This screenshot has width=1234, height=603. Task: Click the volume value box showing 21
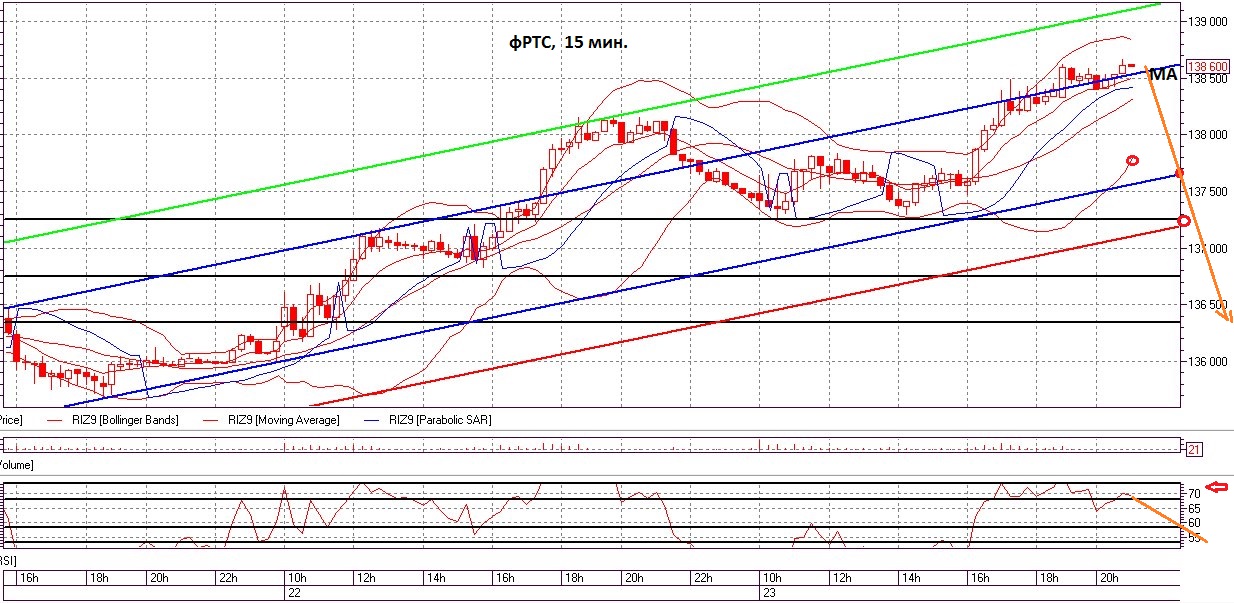coord(1194,450)
